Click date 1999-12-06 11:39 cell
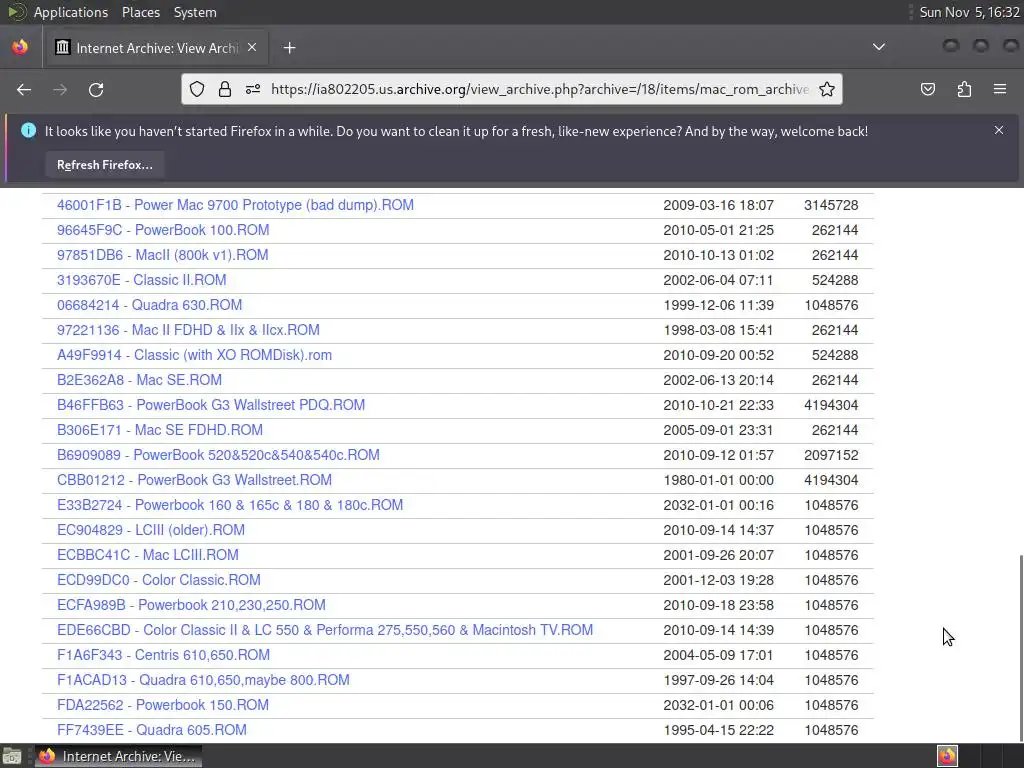 point(718,305)
